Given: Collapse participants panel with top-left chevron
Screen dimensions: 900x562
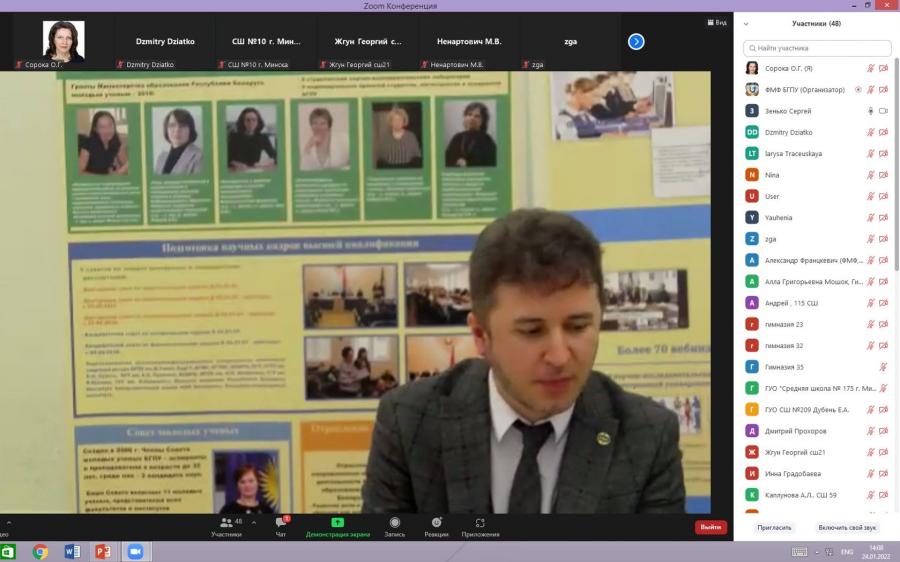Looking at the screenshot, I should [x=746, y=24].
